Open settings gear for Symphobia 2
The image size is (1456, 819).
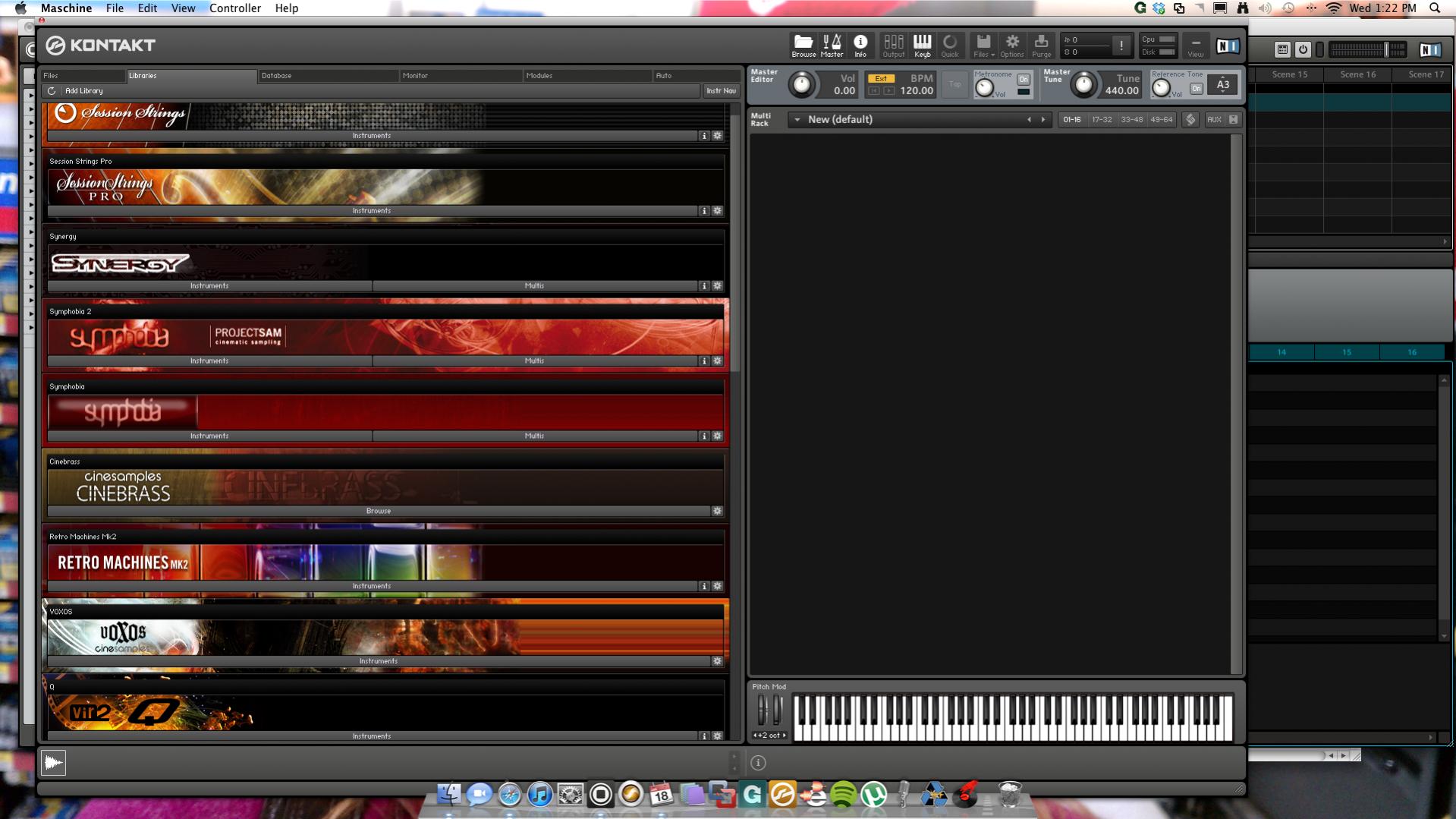point(717,361)
